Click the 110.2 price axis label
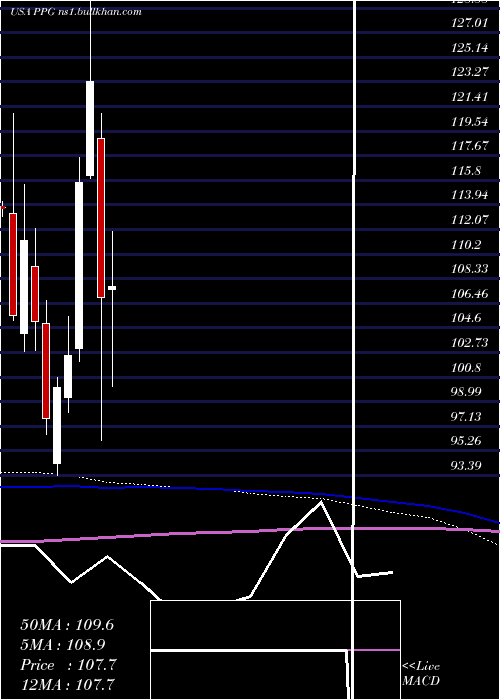Image resolution: width=500 pixels, height=700 pixels. [x=466, y=245]
